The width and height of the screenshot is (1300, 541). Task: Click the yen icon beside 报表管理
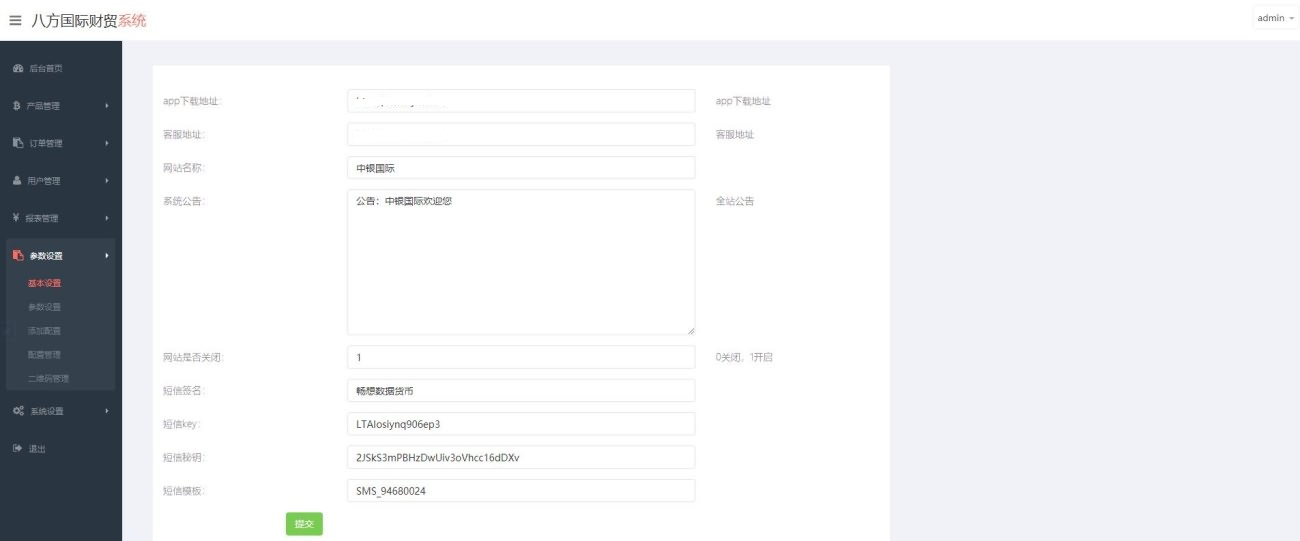(x=17, y=218)
